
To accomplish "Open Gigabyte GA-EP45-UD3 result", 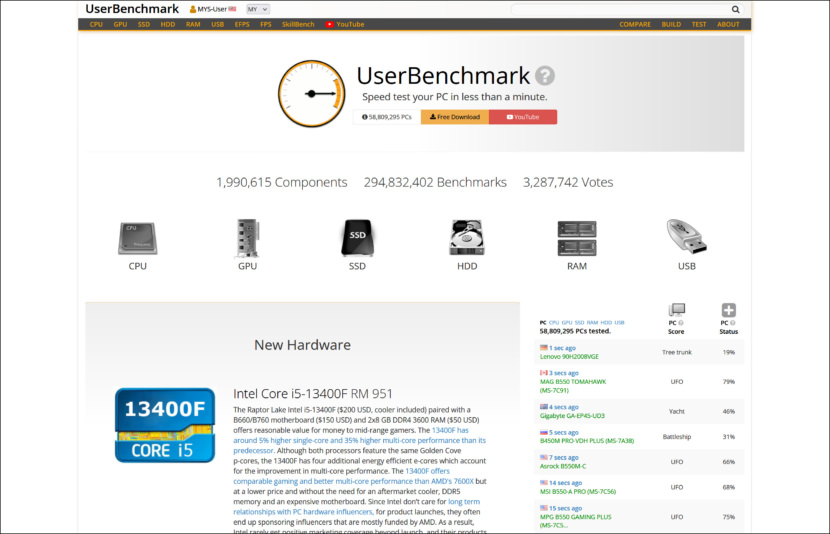I will pyautogui.click(x=572, y=416).
